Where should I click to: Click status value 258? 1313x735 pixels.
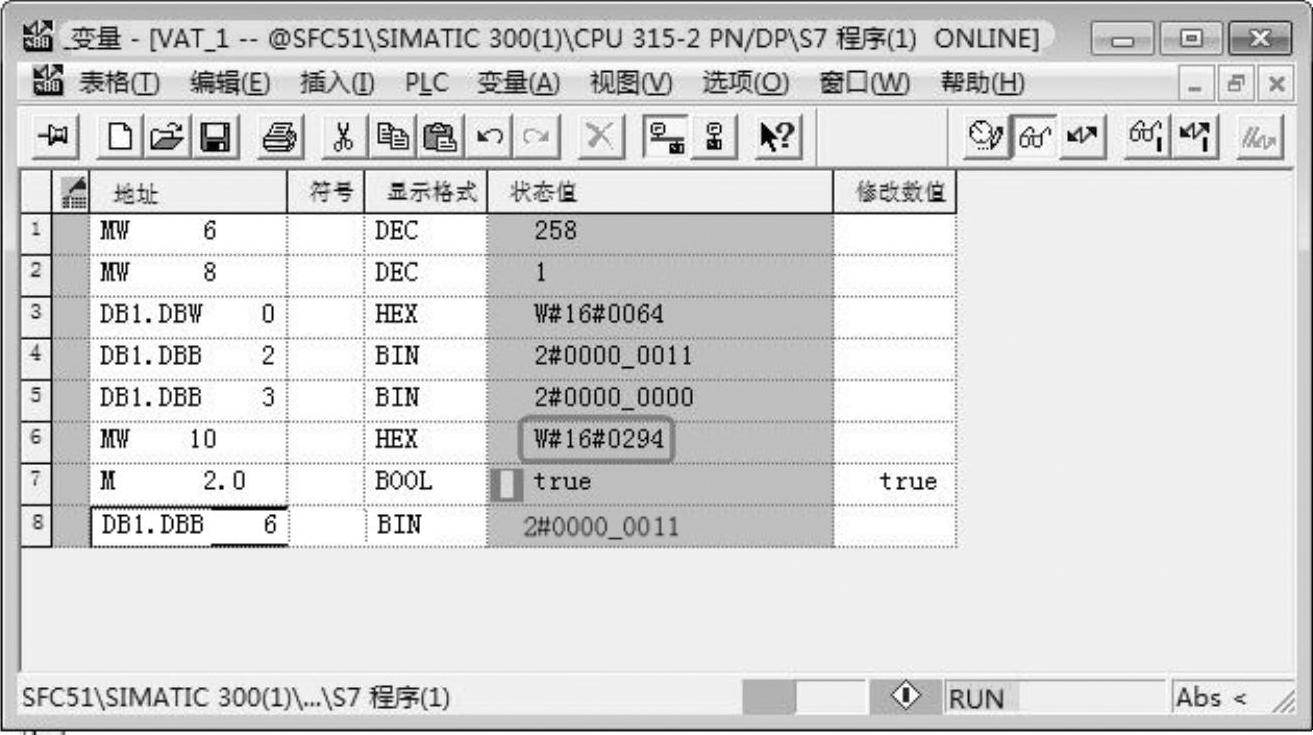557,230
